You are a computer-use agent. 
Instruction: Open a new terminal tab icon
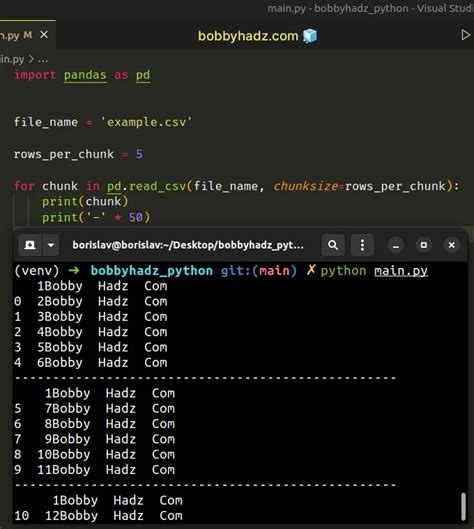[30, 245]
